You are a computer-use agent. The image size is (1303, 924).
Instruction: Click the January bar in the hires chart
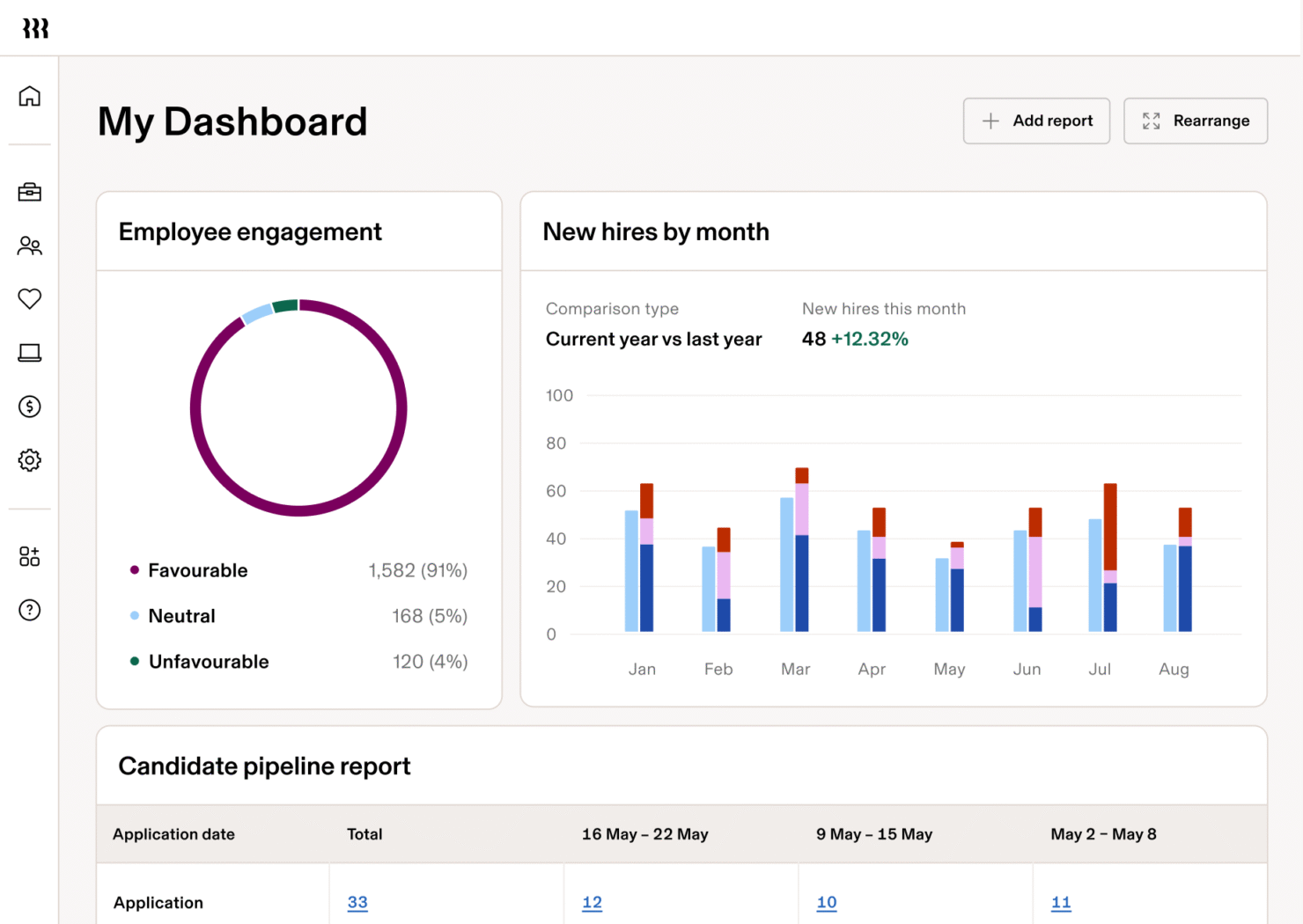(641, 572)
